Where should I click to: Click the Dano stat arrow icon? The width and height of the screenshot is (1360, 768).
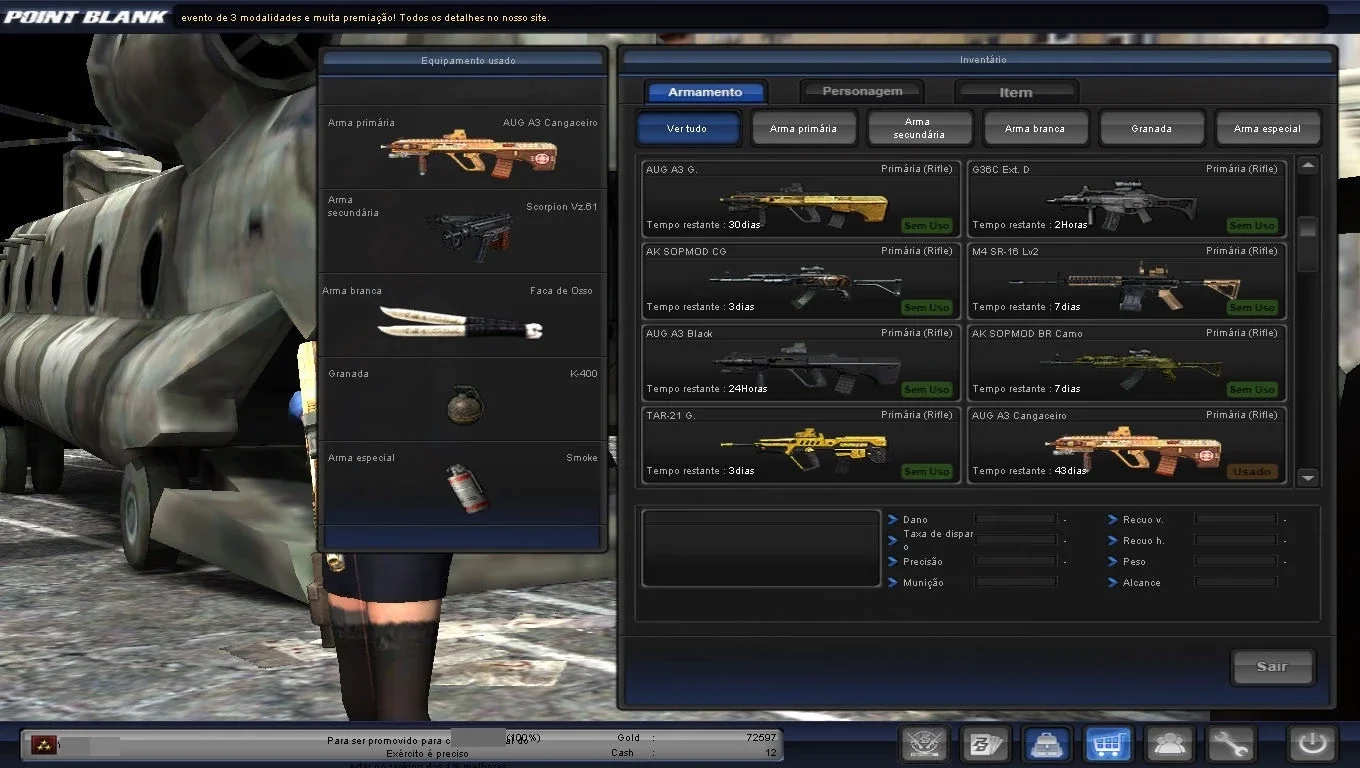tap(893, 519)
